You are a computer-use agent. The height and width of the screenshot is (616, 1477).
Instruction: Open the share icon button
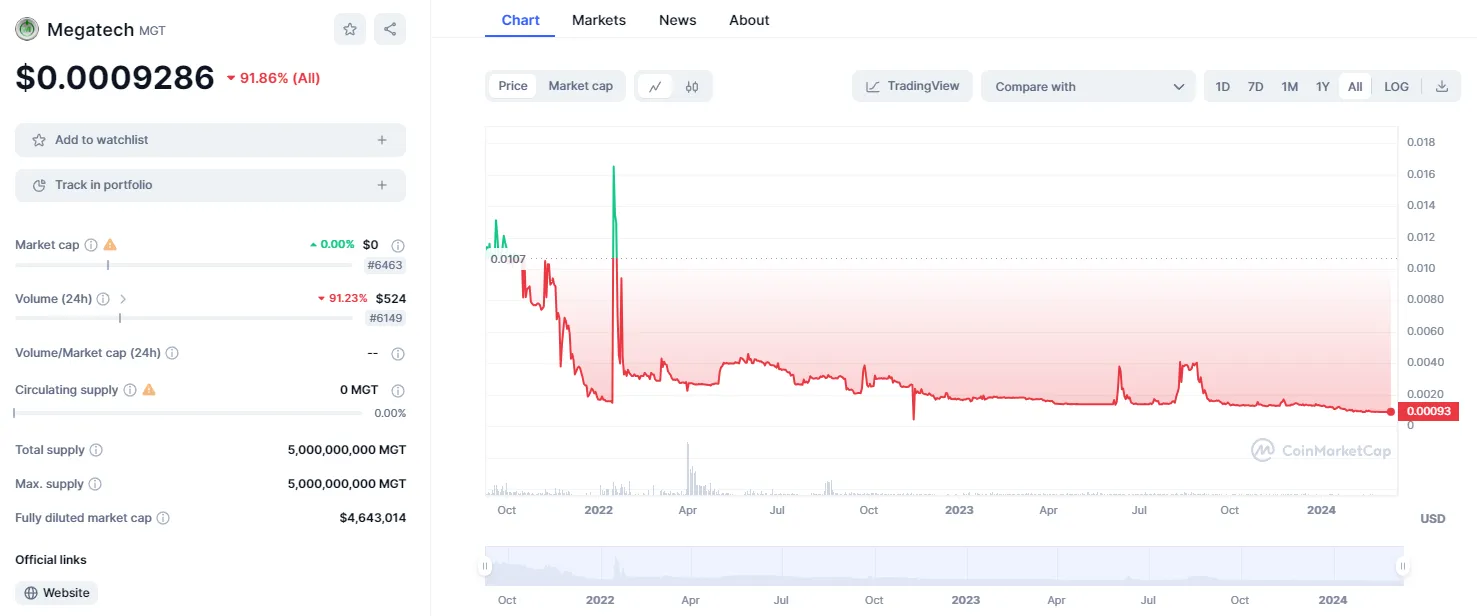point(390,29)
